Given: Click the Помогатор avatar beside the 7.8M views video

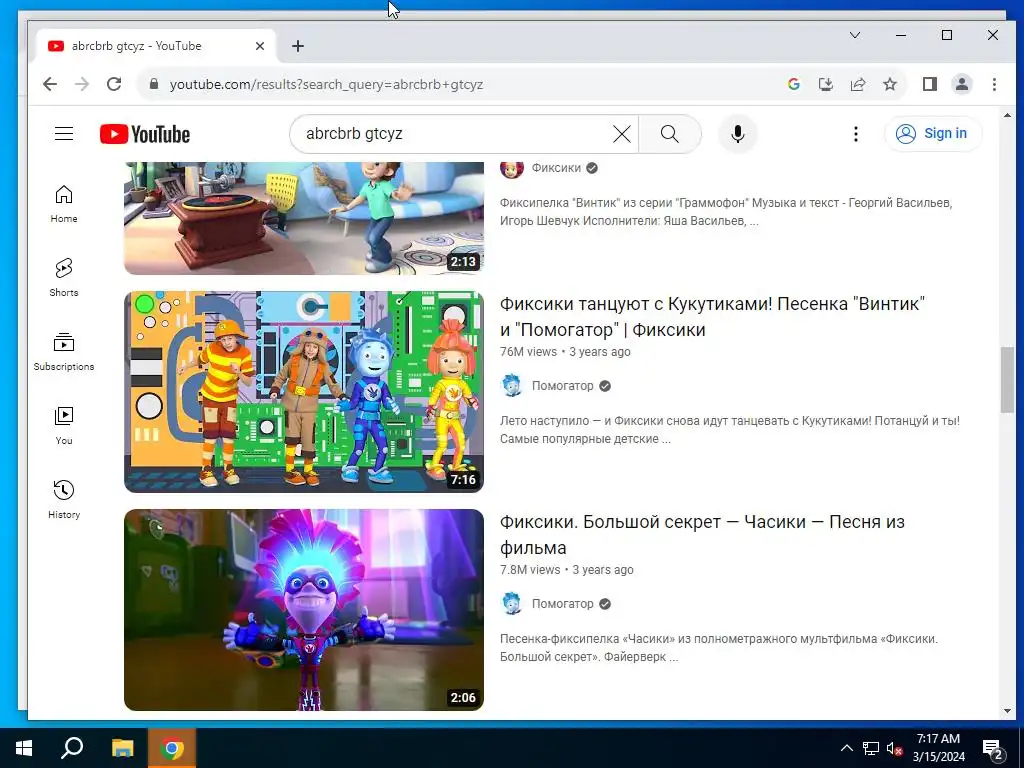Looking at the screenshot, I should (512, 604).
